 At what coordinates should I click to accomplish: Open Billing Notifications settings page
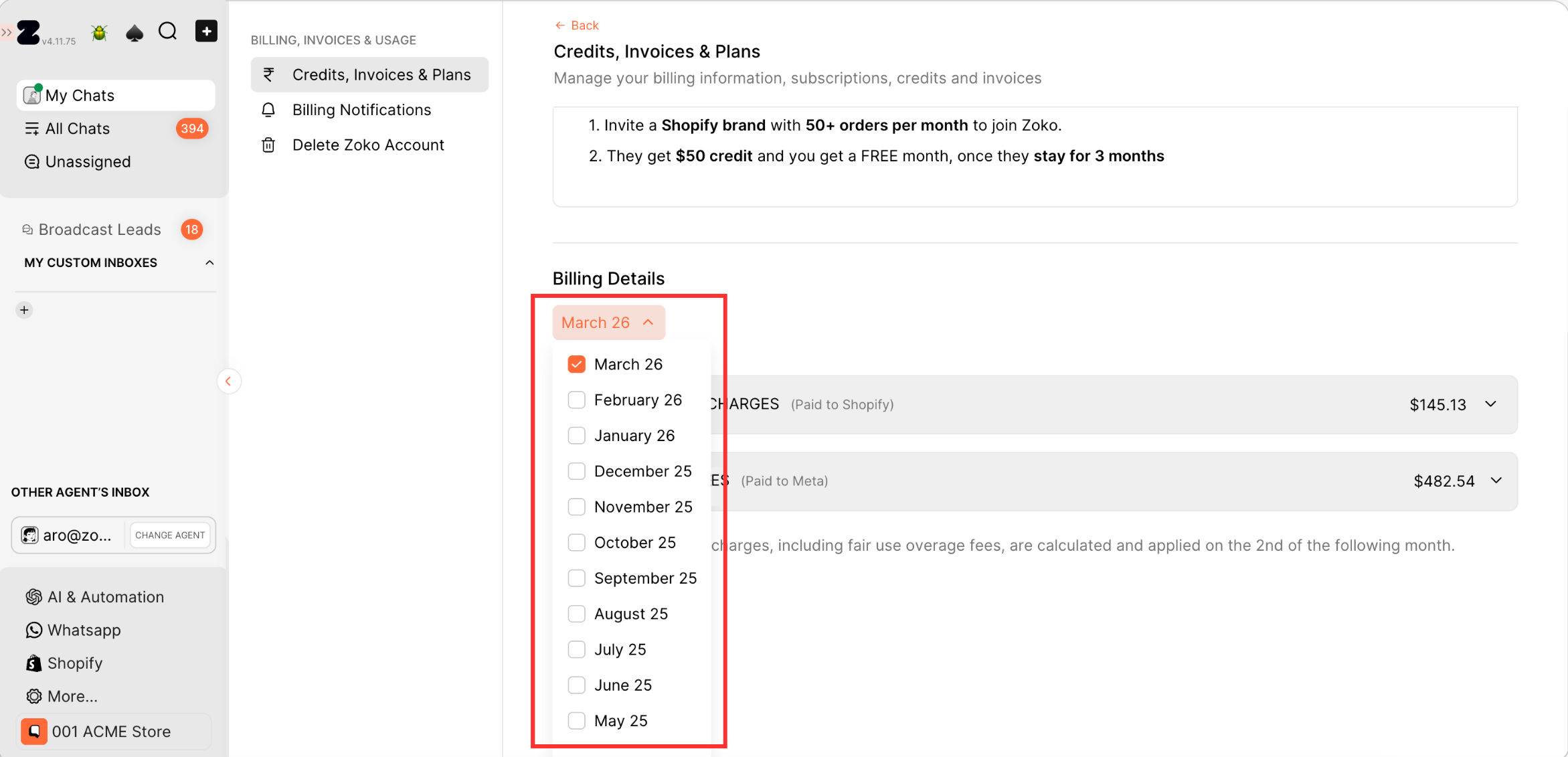[361, 110]
